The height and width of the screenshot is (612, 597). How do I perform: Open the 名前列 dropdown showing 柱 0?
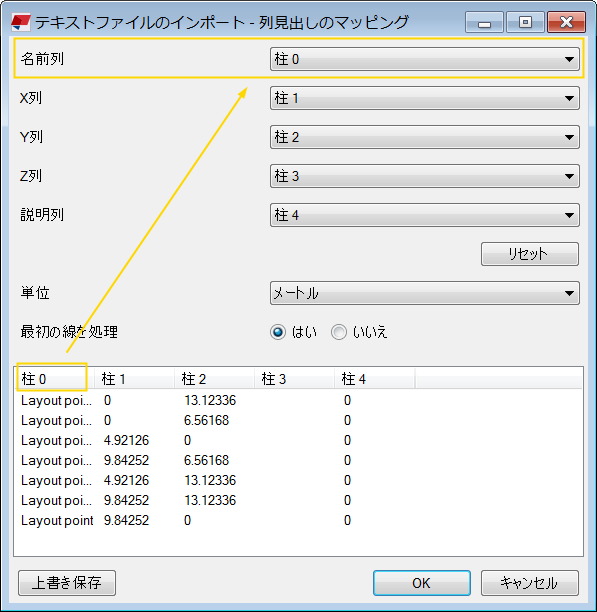tap(425, 59)
